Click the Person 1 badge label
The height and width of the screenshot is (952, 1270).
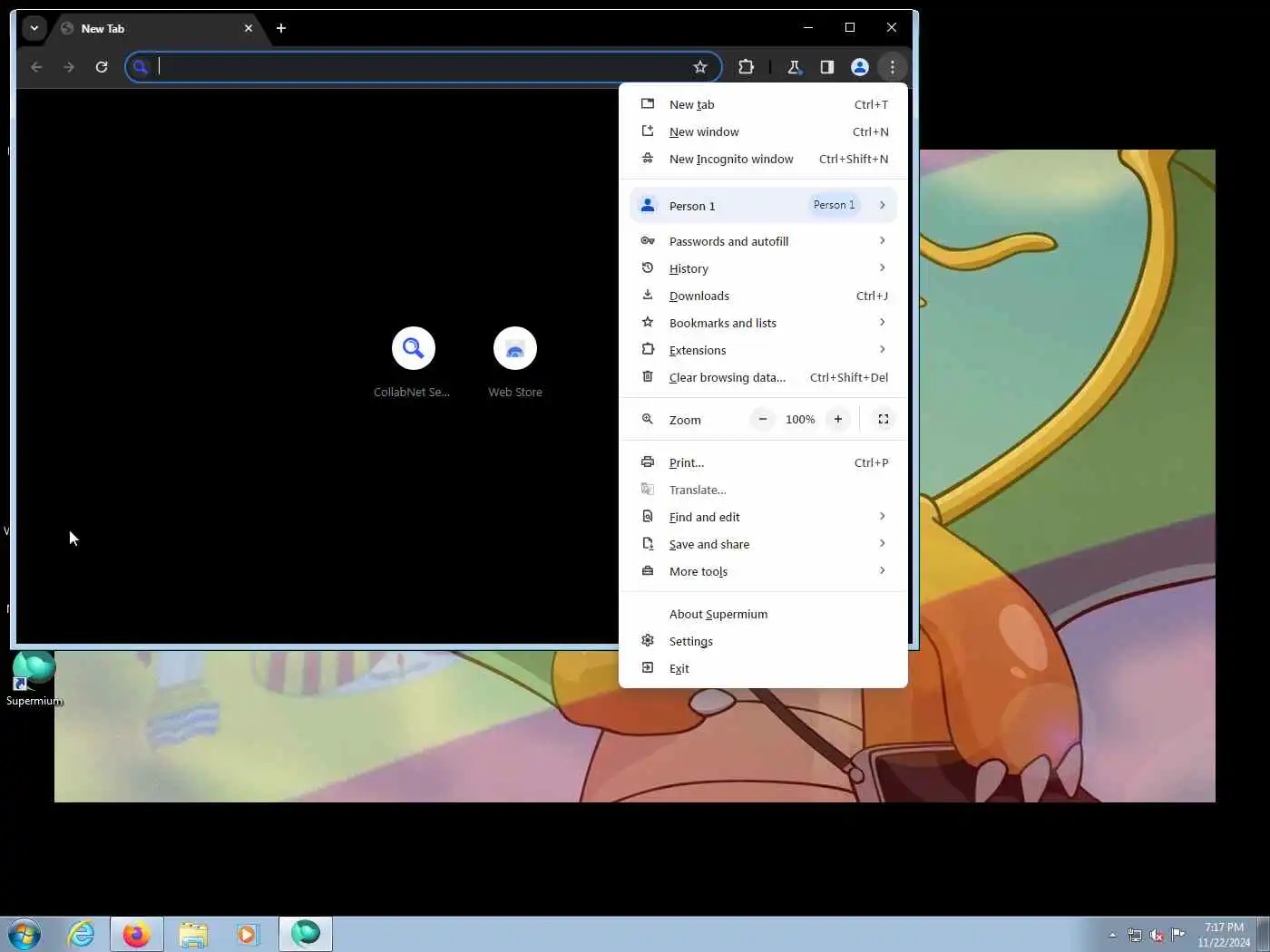point(834,205)
